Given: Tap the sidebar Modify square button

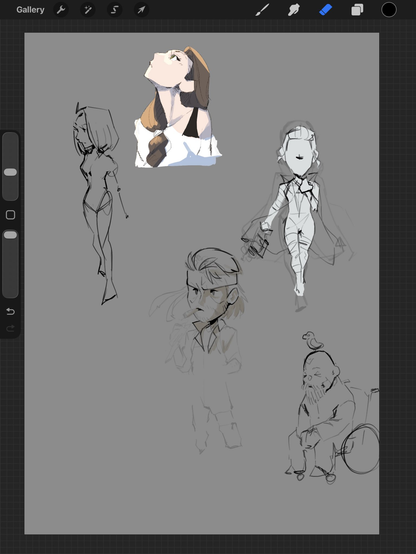Looking at the screenshot, I should tap(10, 215).
